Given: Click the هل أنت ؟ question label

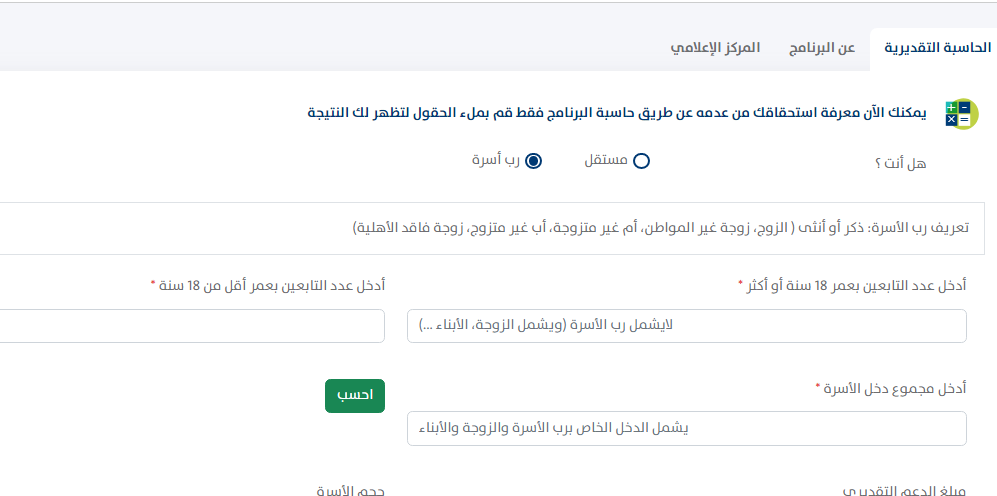Looking at the screenshot, I should point(900,163).
